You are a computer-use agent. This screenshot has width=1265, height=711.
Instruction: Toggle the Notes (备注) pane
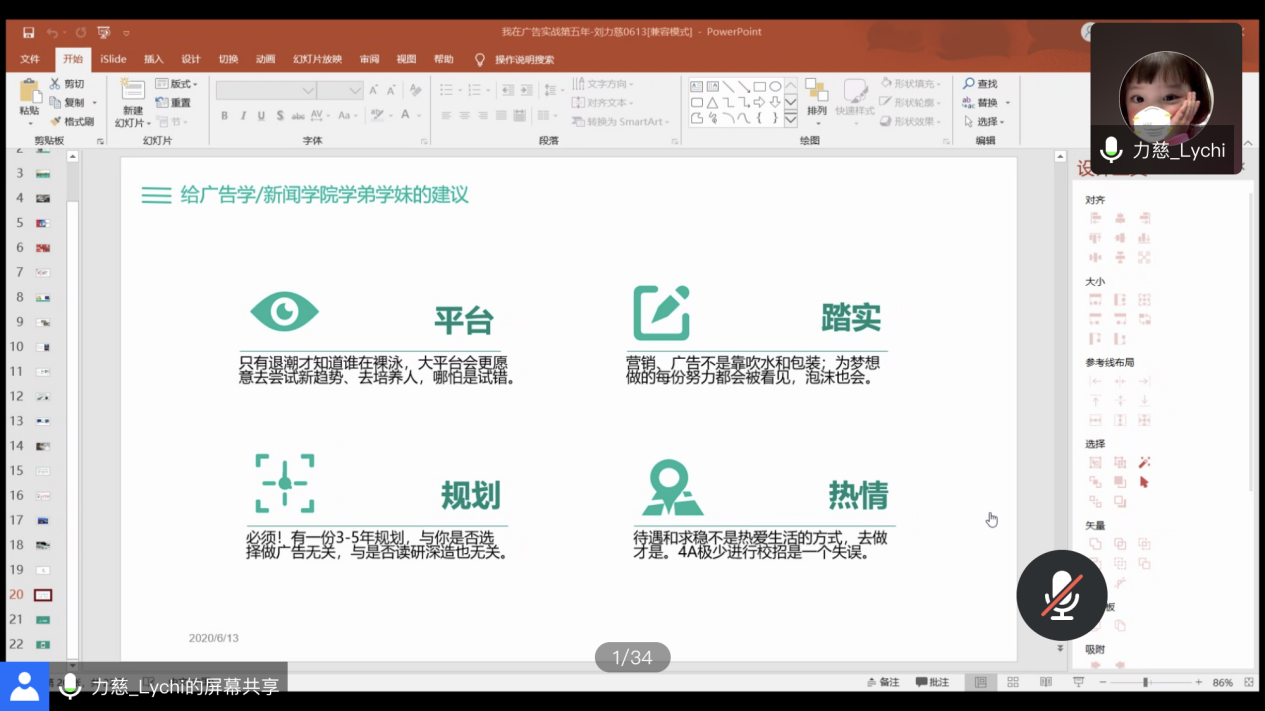883,682
